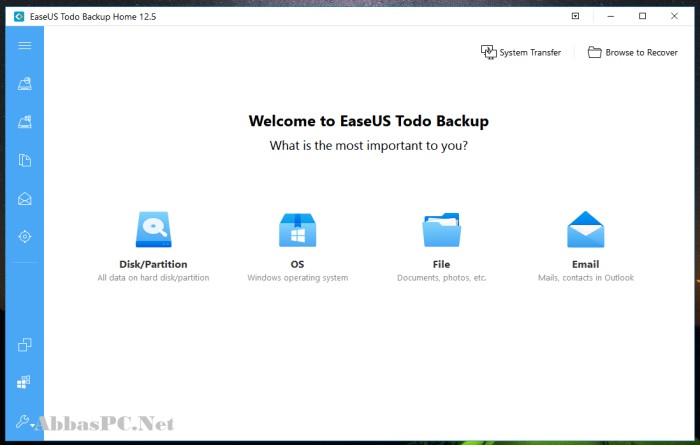Open System Backup in sidebar

25,121
